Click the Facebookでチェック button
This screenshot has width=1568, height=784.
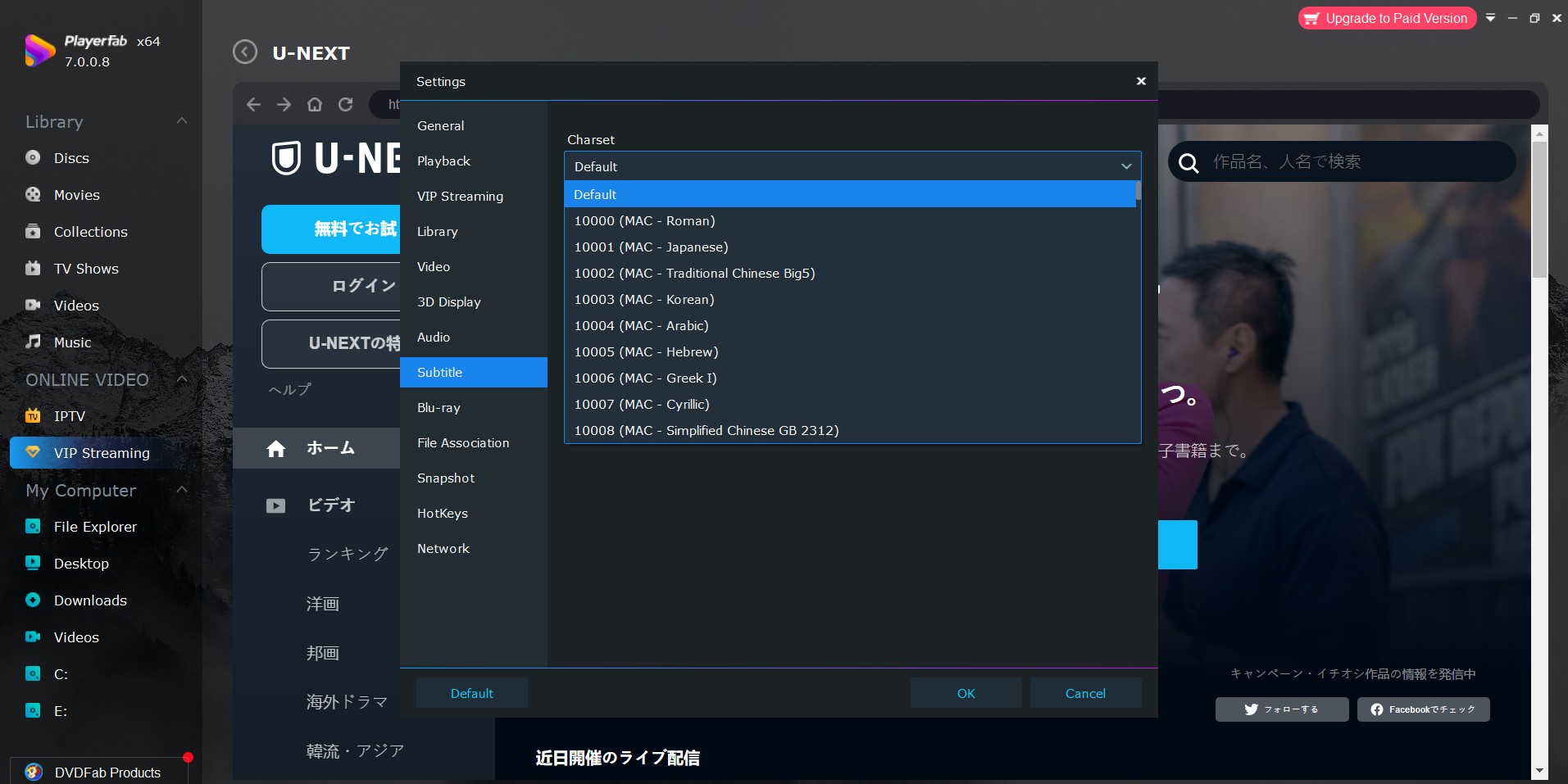(x=1423, y=709)
